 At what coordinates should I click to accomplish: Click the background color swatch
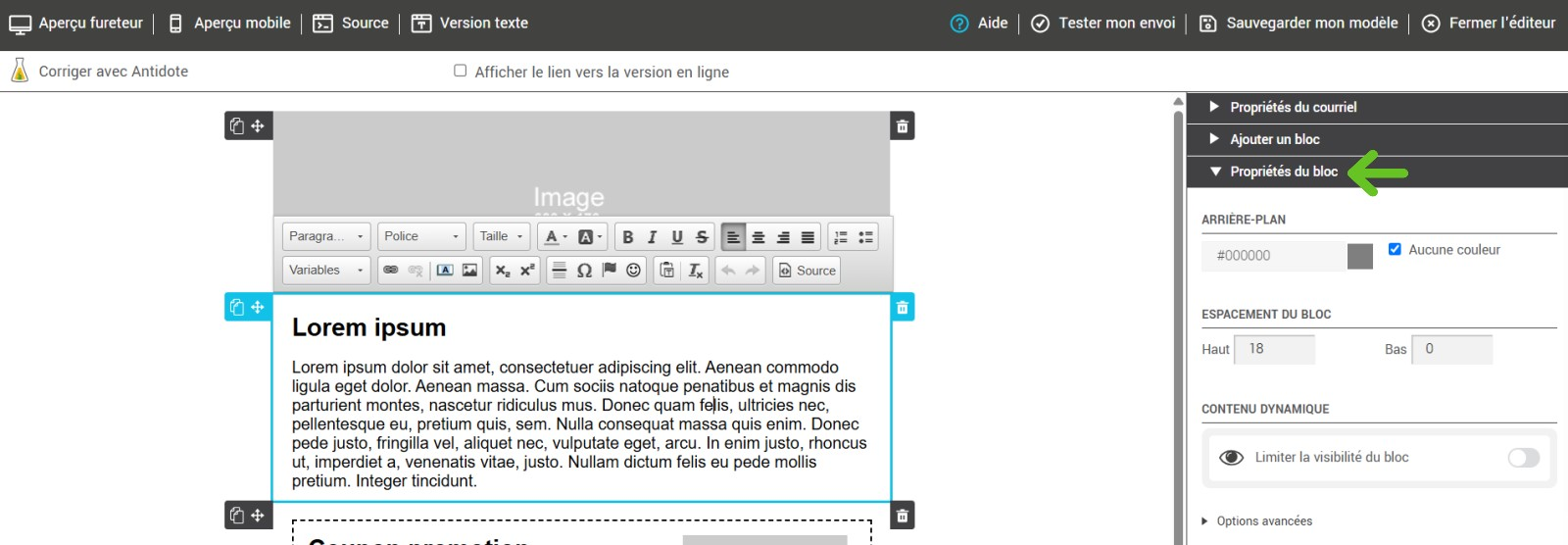pyautogui.click(x=1360, y=256)
